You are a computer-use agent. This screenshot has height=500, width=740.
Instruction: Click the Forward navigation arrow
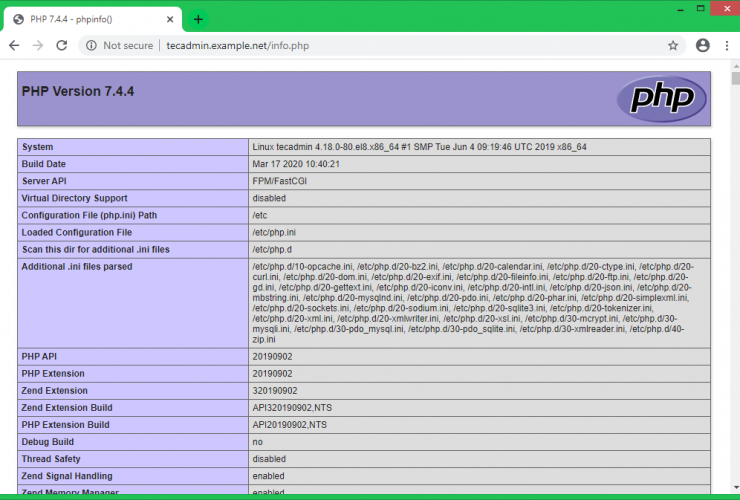point(38,45)
